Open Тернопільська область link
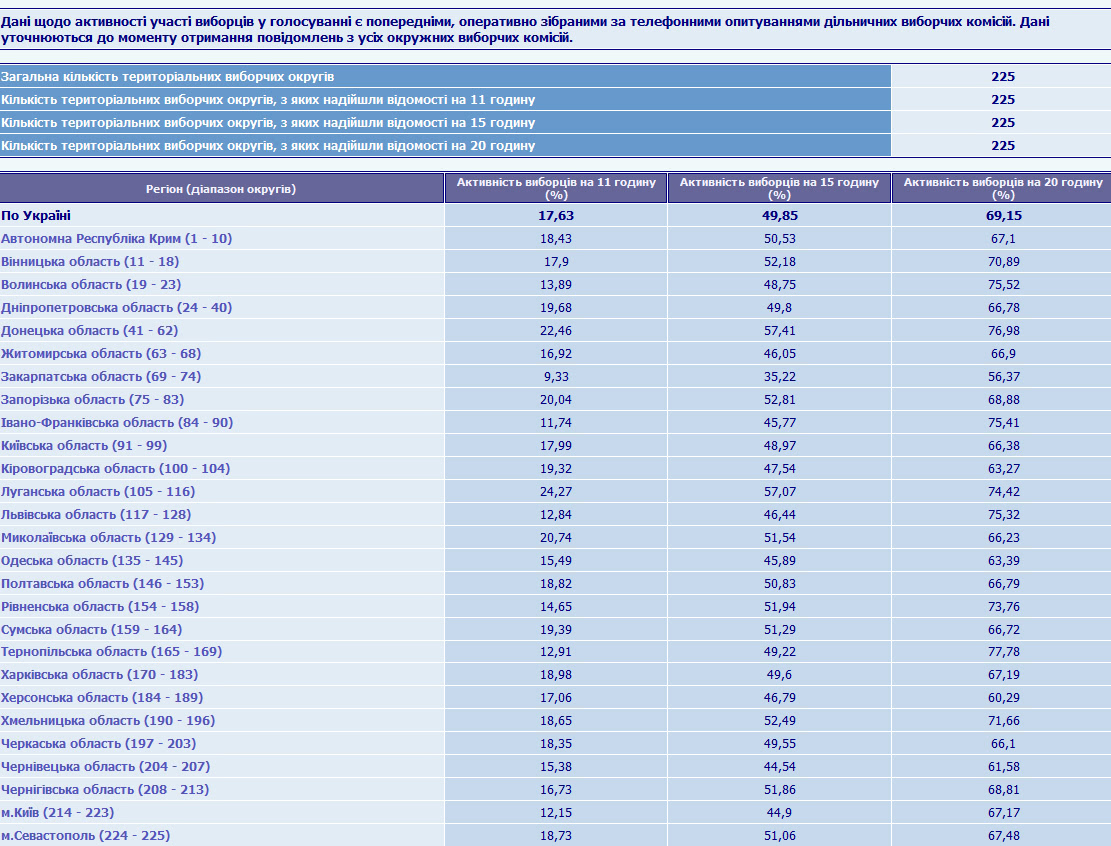This screenshot has height=846, width=1111. pyautogui.click(x=111, y=651)
